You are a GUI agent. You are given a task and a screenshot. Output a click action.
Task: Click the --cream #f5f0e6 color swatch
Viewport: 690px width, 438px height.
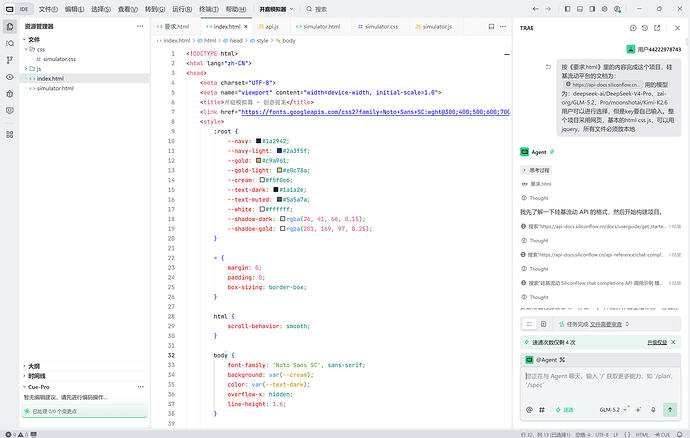[262, 180]
